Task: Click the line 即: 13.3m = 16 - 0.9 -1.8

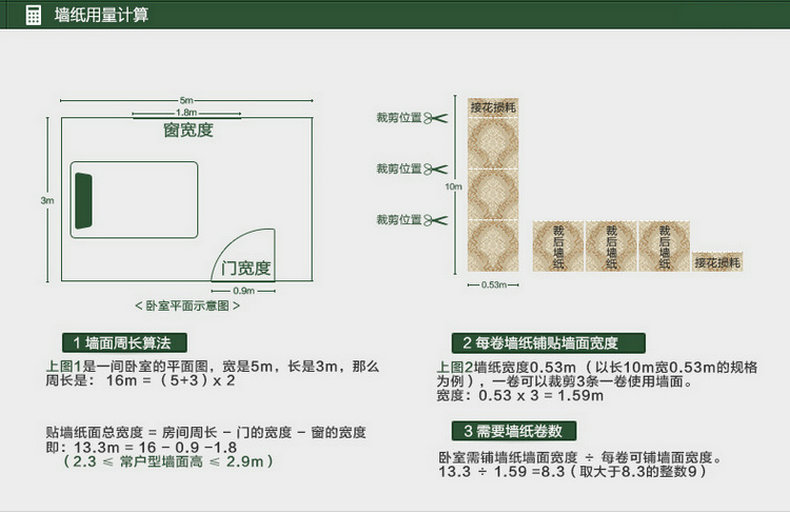Action: tap(141, 447)
